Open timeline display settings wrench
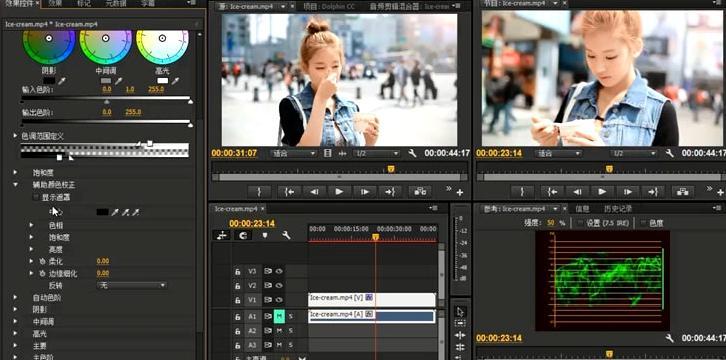The width and height of the screenshot is (726, 360). pyautogui.click(x=286, y=236)
